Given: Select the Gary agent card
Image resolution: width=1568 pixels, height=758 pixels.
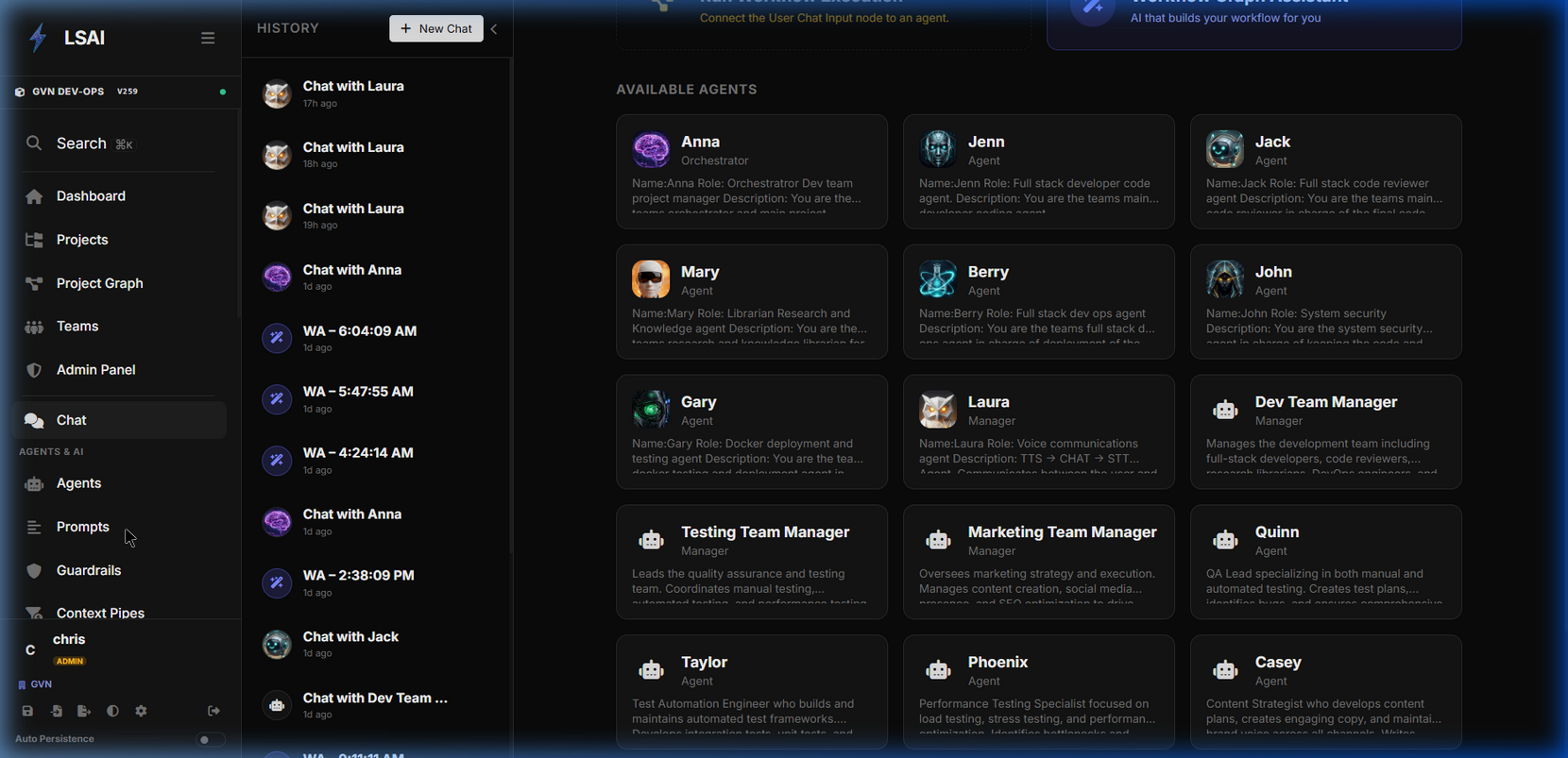Looking at the screenshot, I should (752, 432).
